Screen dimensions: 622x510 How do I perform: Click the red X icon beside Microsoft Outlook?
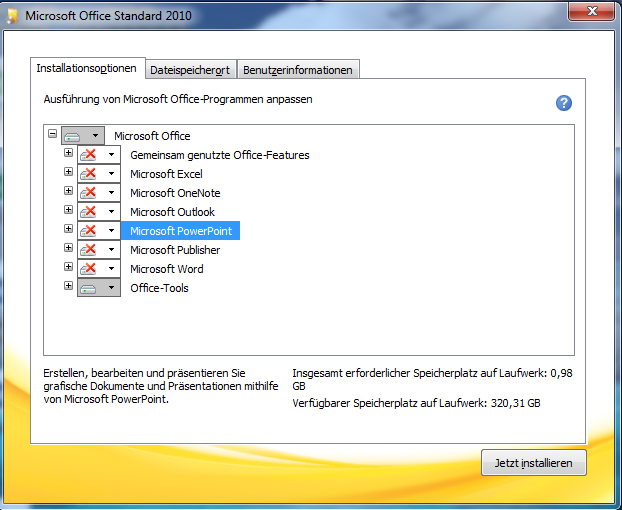(x=90, y=212)
